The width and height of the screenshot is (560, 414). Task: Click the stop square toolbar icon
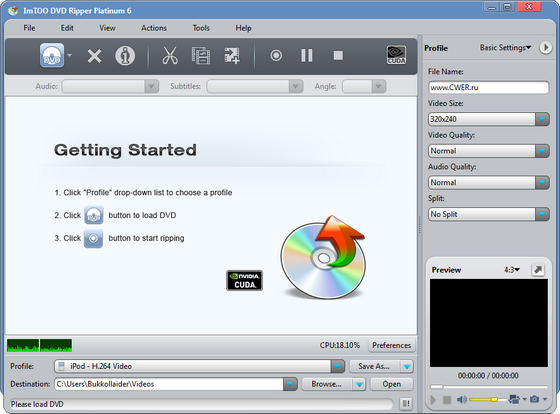338,56
